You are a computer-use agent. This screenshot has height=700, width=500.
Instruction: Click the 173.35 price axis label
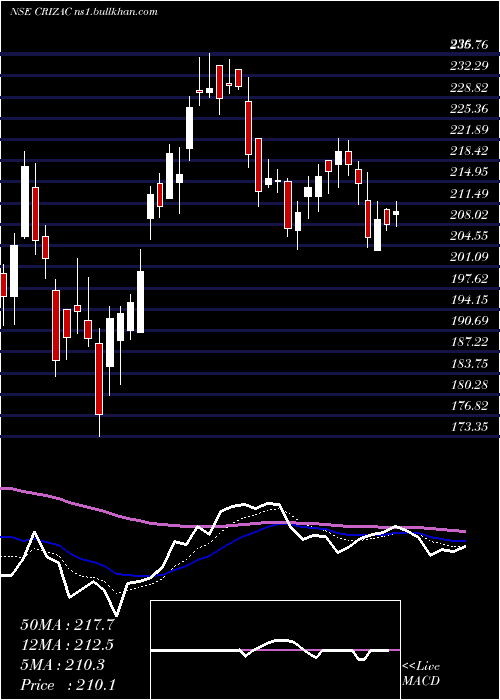(x=469, y=427)
